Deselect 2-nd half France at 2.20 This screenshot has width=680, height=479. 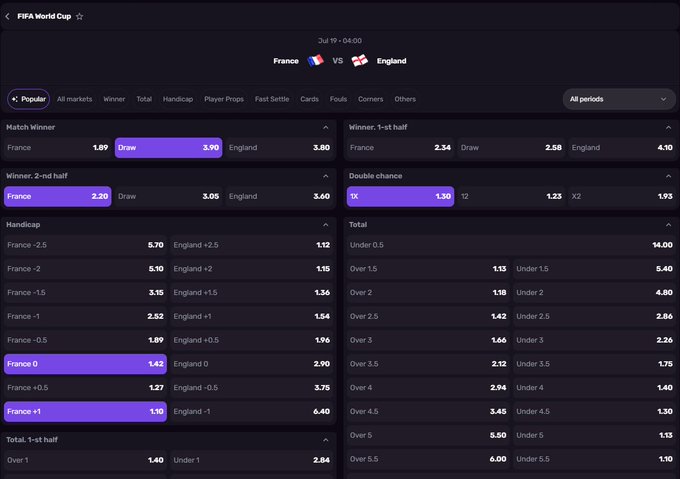pyautogui.click(x=58, y=196)
